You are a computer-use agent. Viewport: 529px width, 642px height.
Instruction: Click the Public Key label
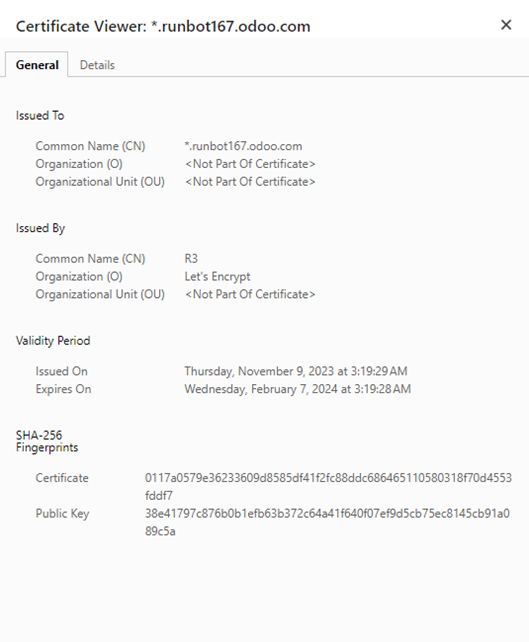[62, 513]
